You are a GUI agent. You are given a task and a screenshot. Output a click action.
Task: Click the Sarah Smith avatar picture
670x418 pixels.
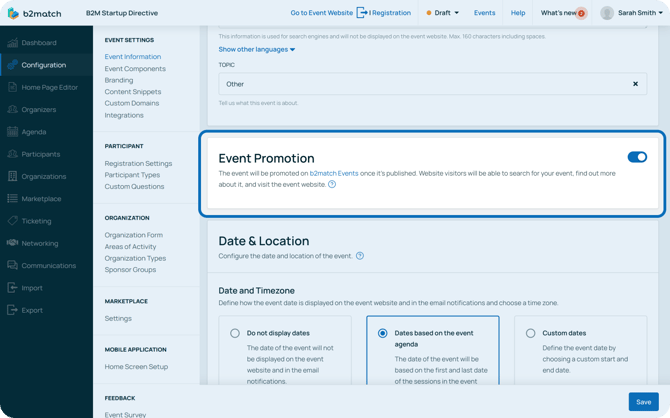(x=607, y=13)
